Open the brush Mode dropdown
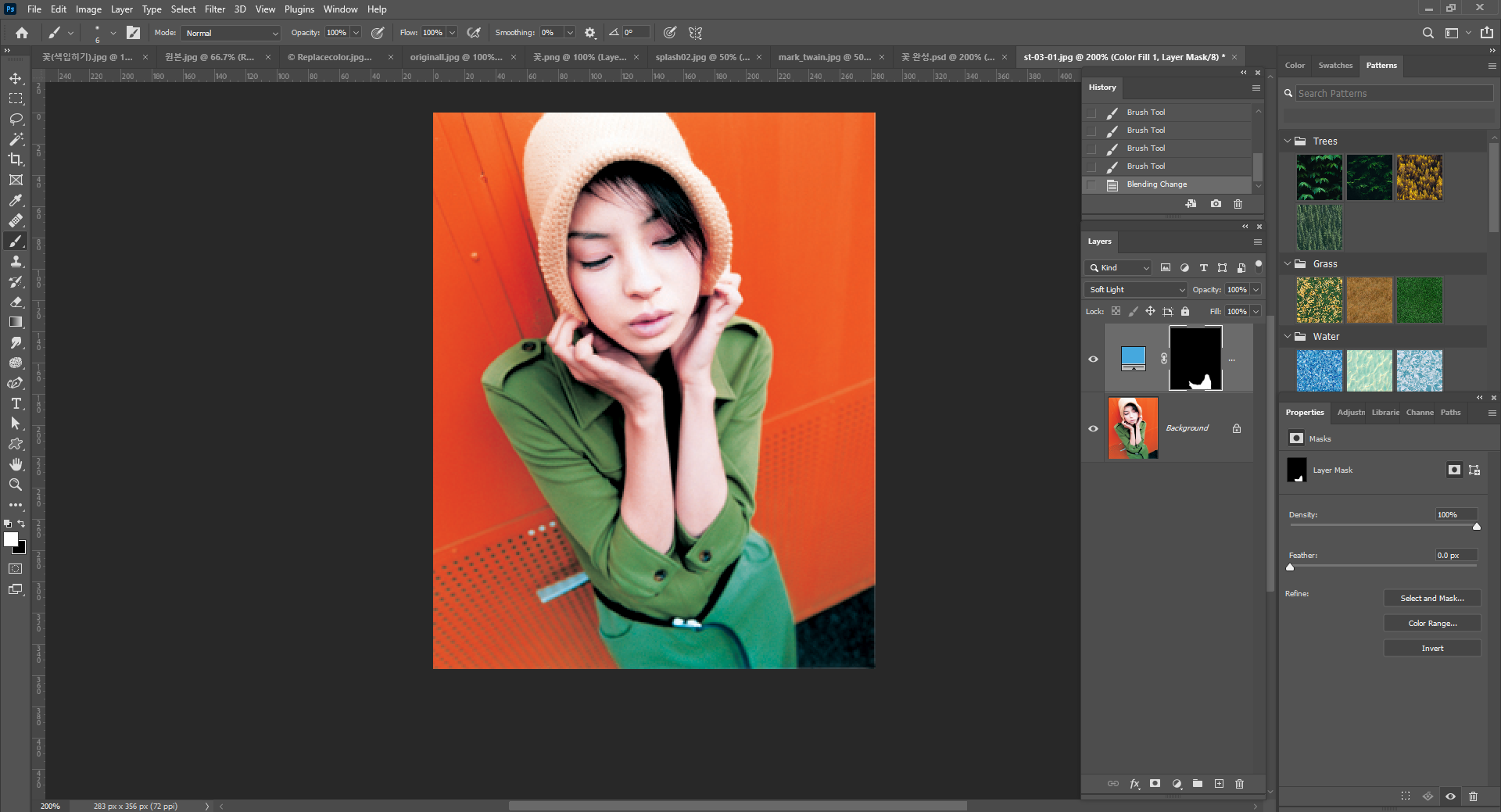Viewport: 1501px width, 812px height. 231,33
